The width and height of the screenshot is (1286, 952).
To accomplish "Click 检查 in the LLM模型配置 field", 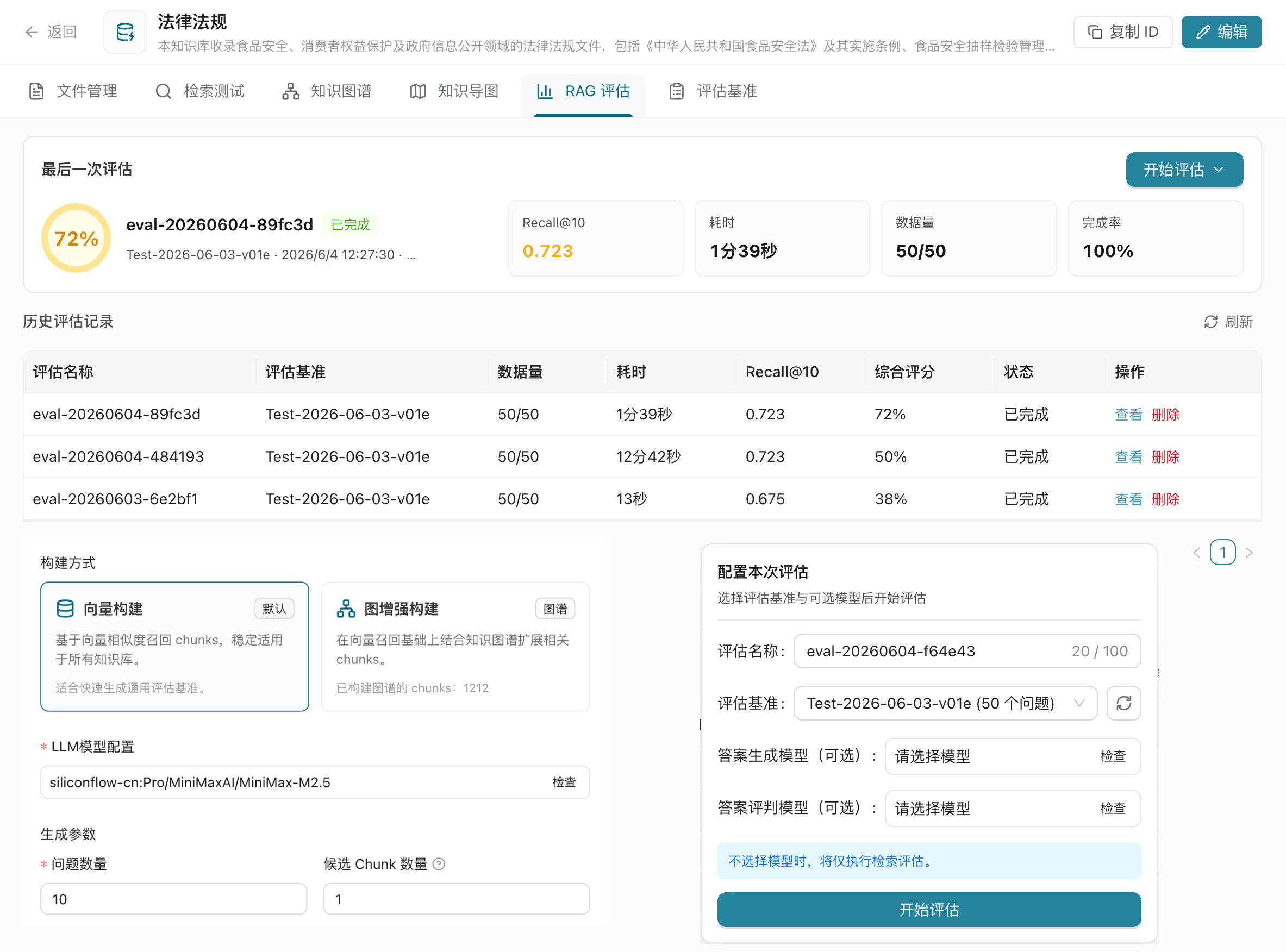I will [564, 782].
